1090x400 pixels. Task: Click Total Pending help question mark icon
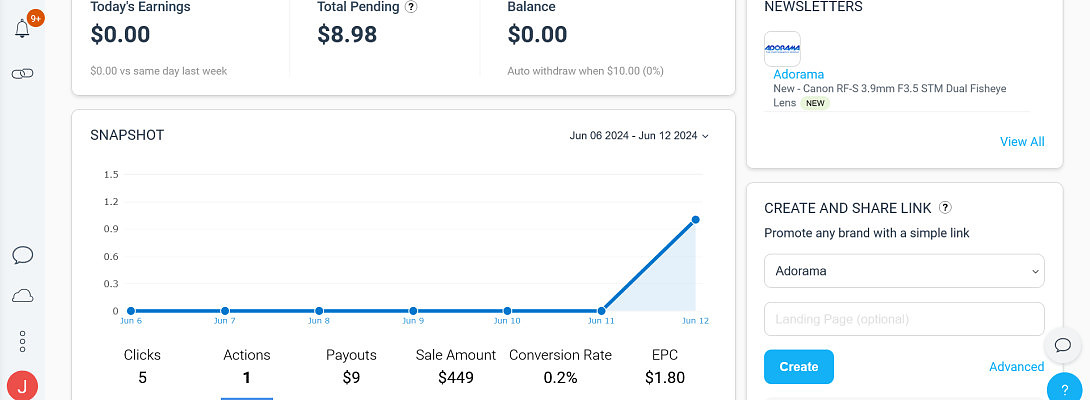(411, 7)
